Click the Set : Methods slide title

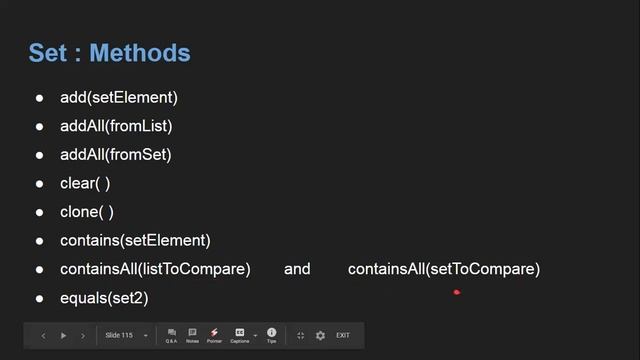(109, 53)
